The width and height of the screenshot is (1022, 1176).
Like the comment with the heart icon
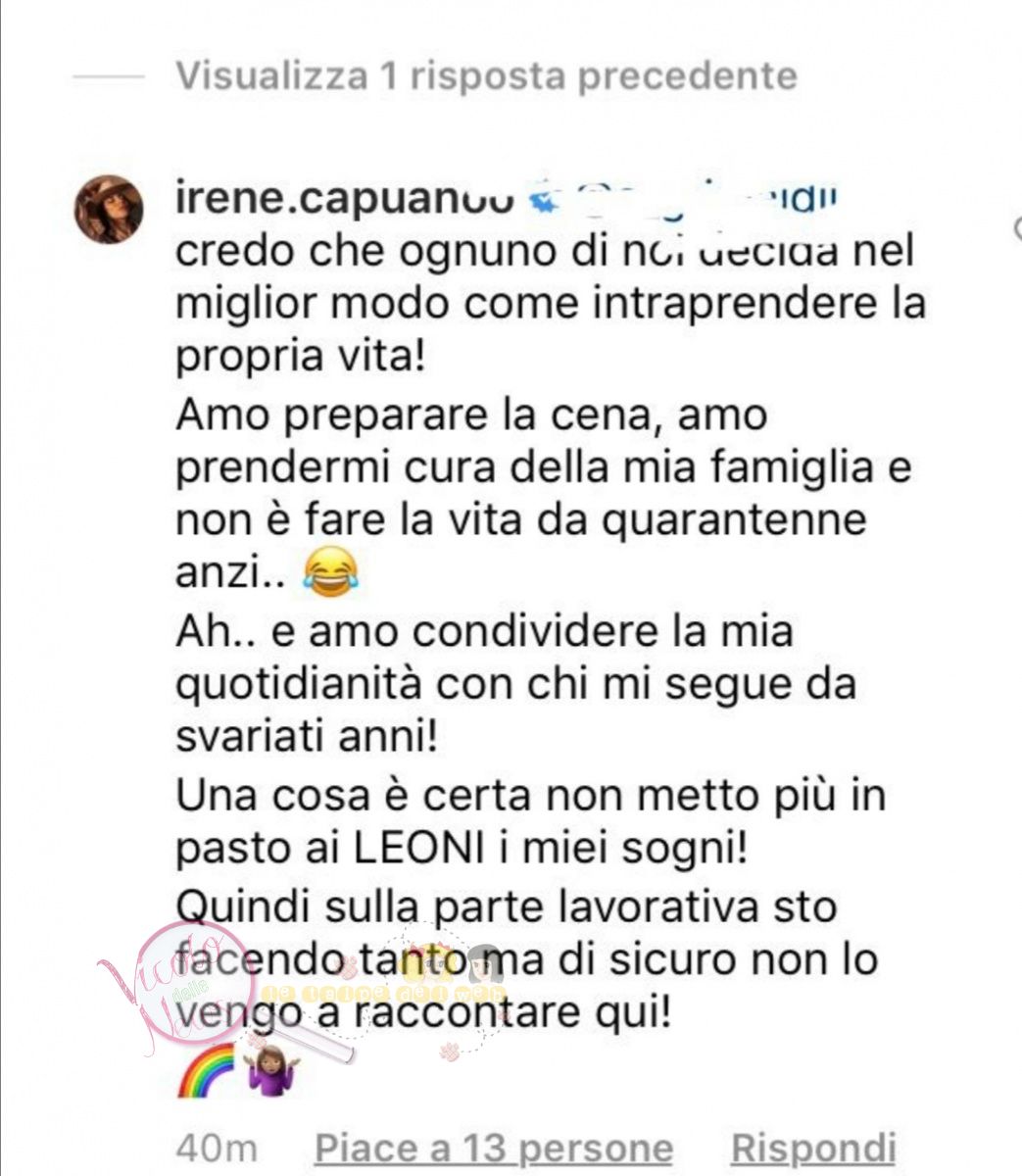click(1016, 228)
